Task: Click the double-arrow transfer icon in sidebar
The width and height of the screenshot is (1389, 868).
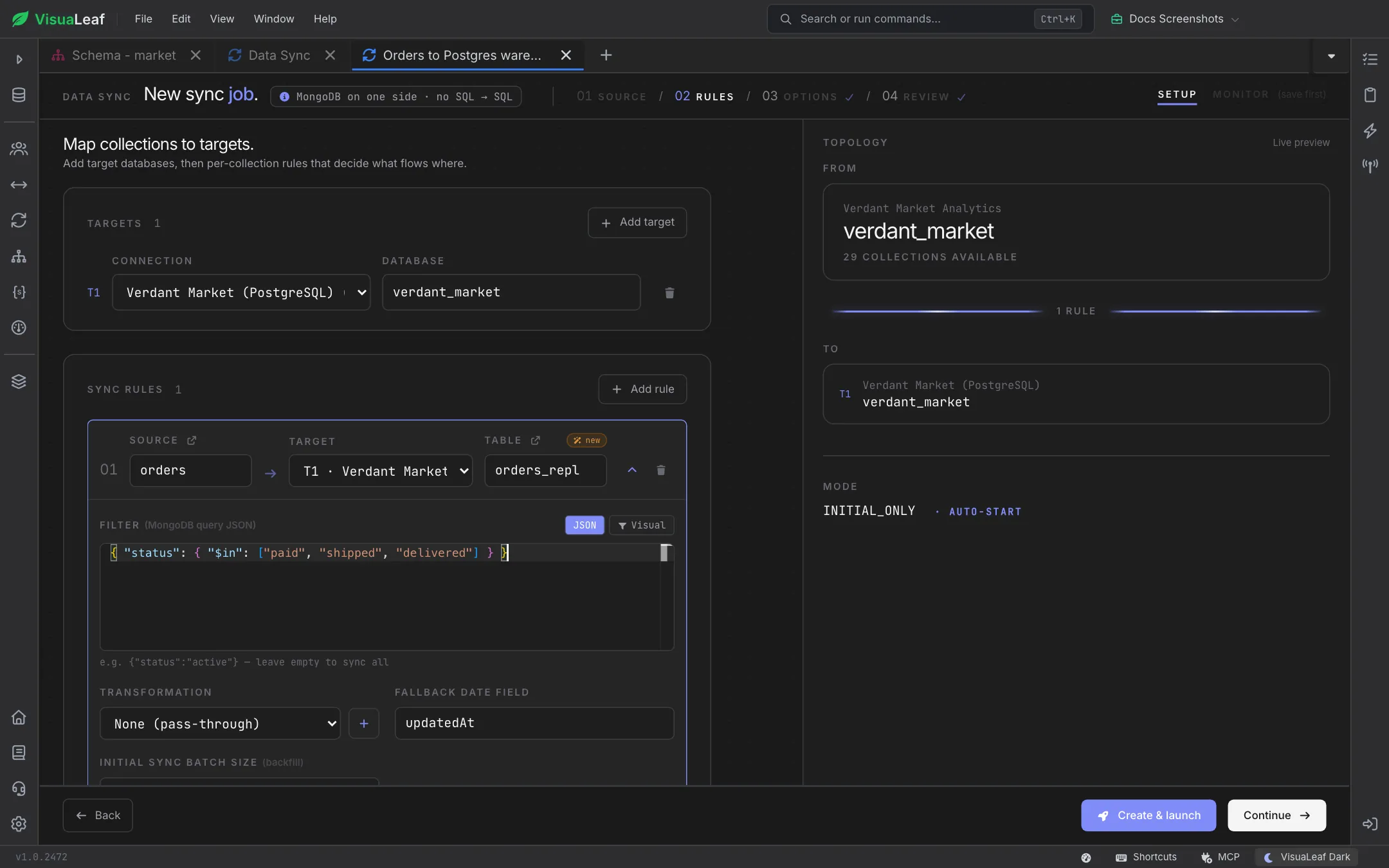Action: 19,185
